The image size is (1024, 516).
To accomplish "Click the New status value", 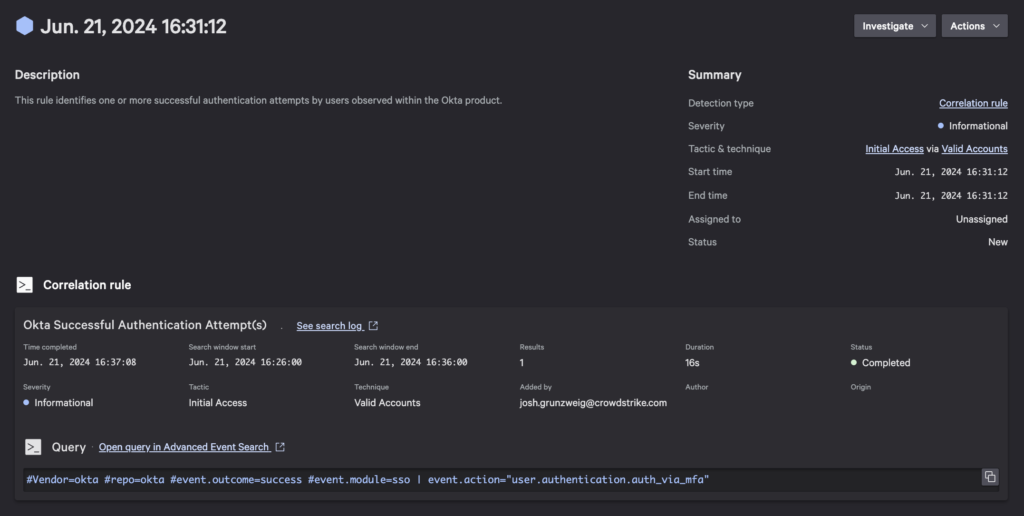I will (x=997, y=242).
